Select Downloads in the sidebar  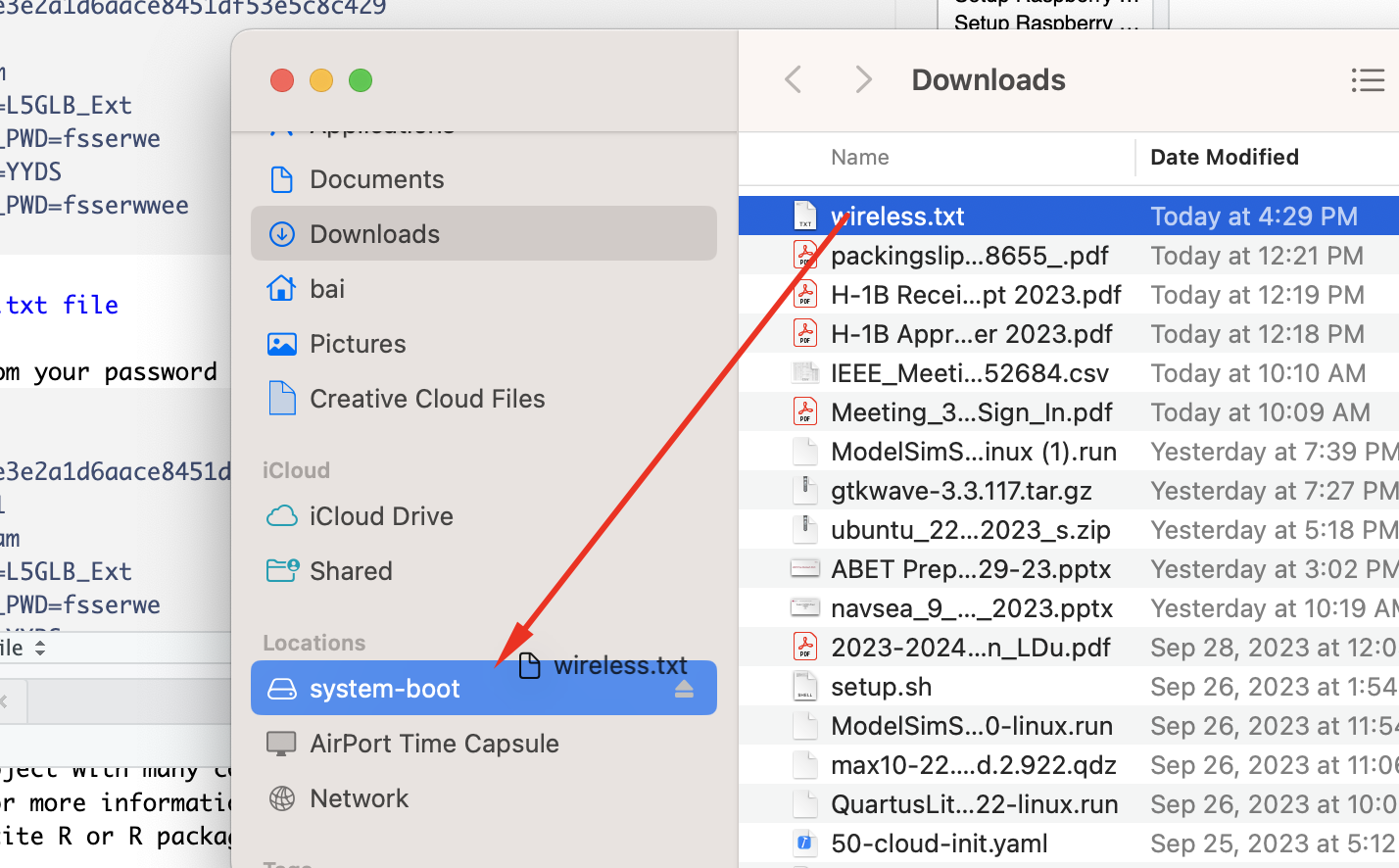[374, 234]
